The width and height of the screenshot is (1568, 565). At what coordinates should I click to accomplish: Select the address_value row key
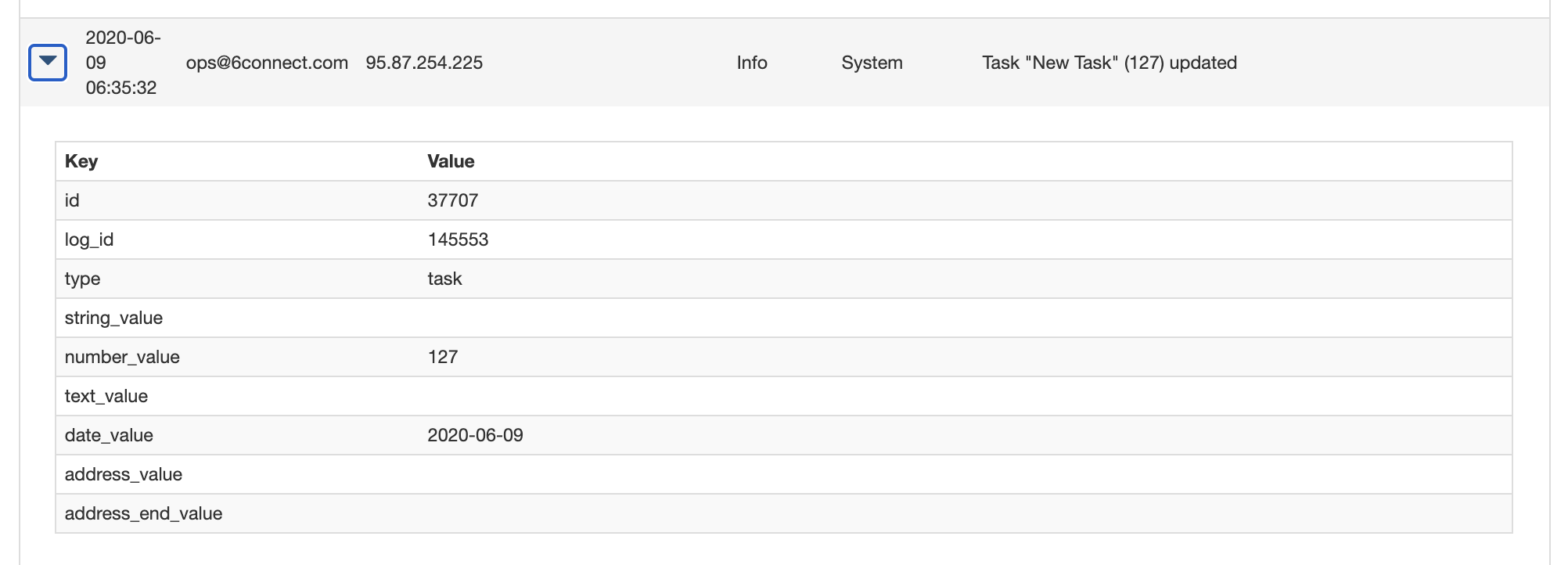(x=124, y=474)
